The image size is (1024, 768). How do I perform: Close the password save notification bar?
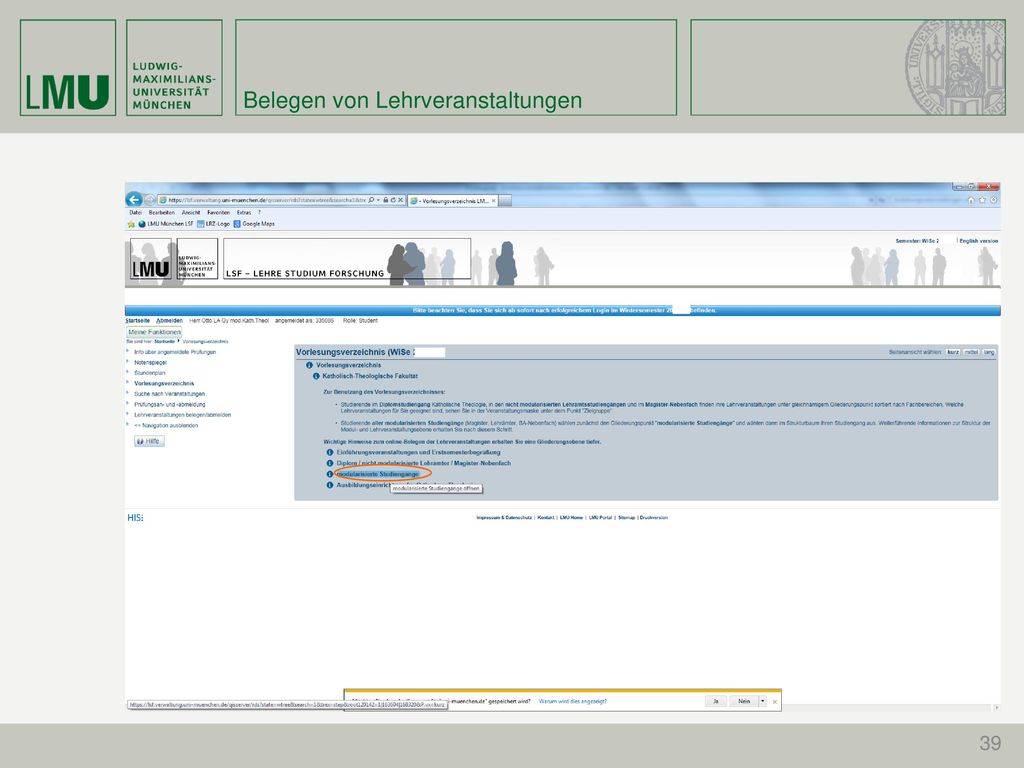(775, 701)
